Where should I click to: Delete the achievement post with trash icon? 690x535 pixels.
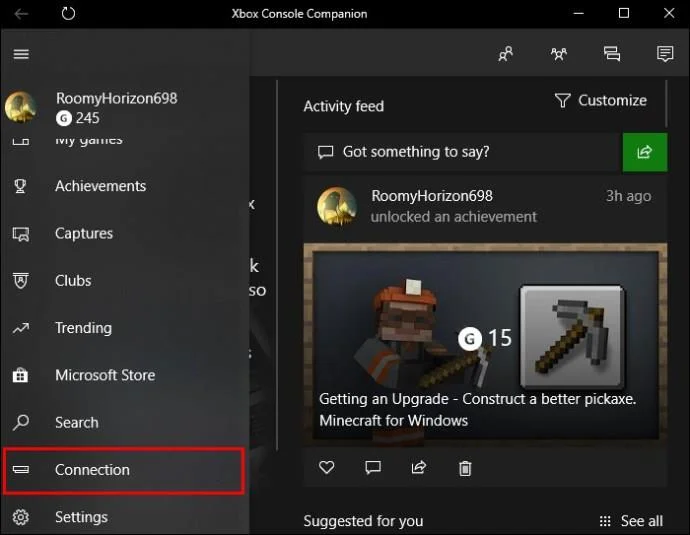tap(465, 468)
